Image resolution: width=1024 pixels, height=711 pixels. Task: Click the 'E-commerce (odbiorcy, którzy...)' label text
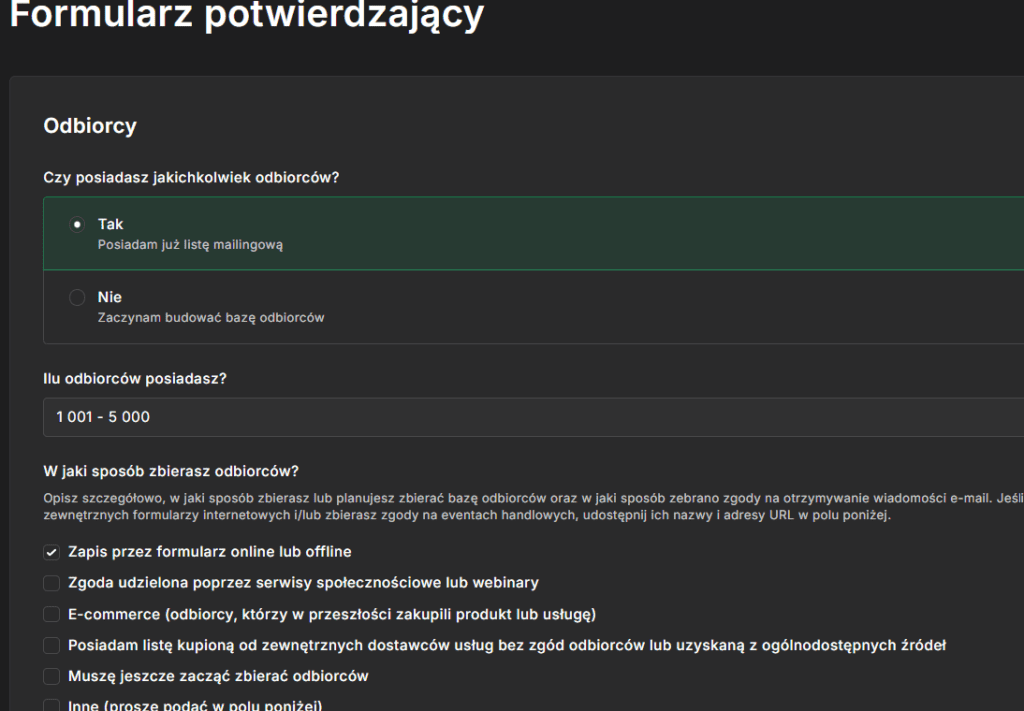331,614
